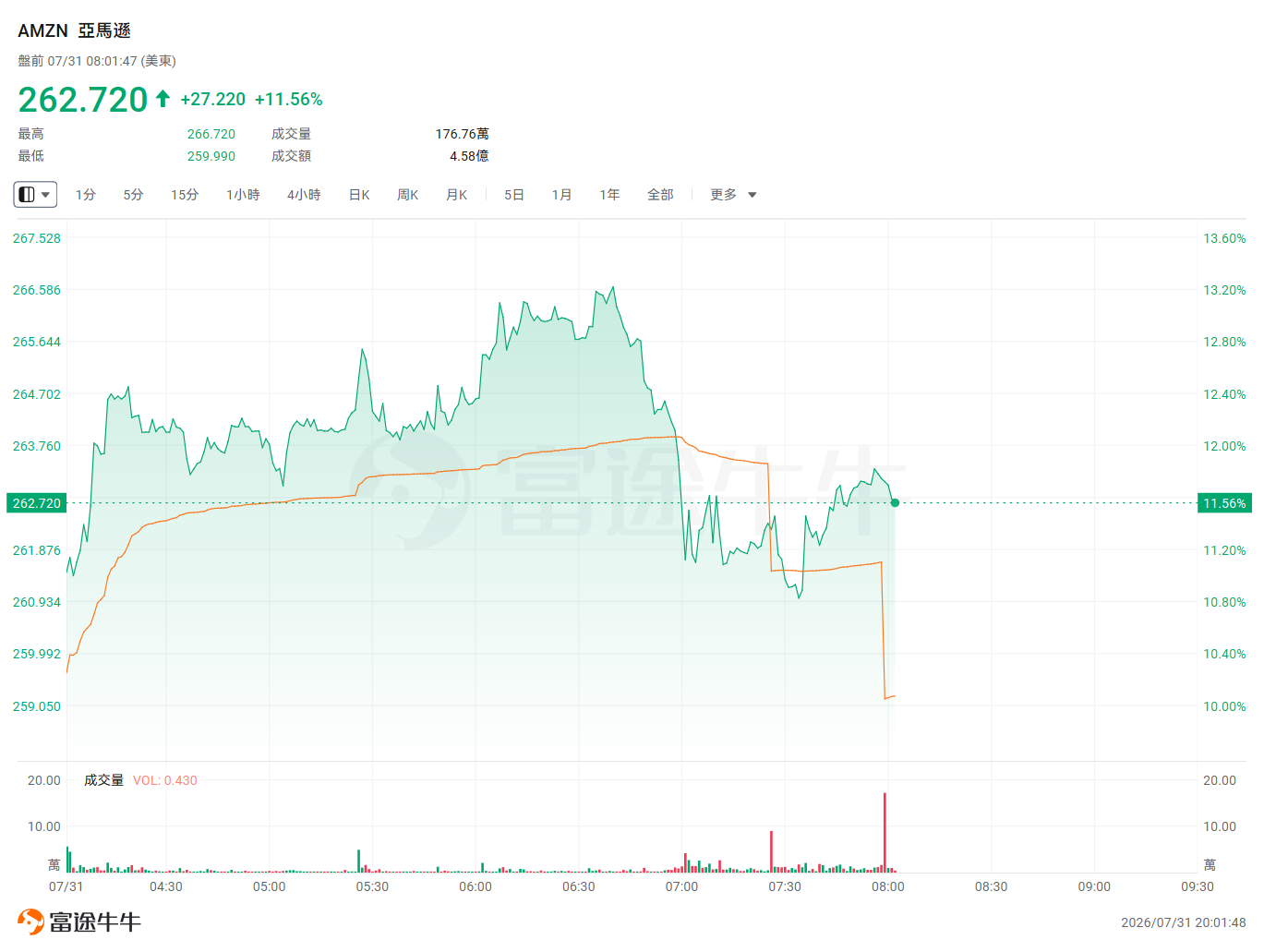
Task: Open the chart type selector icon
Action: (x=27, y=195)
